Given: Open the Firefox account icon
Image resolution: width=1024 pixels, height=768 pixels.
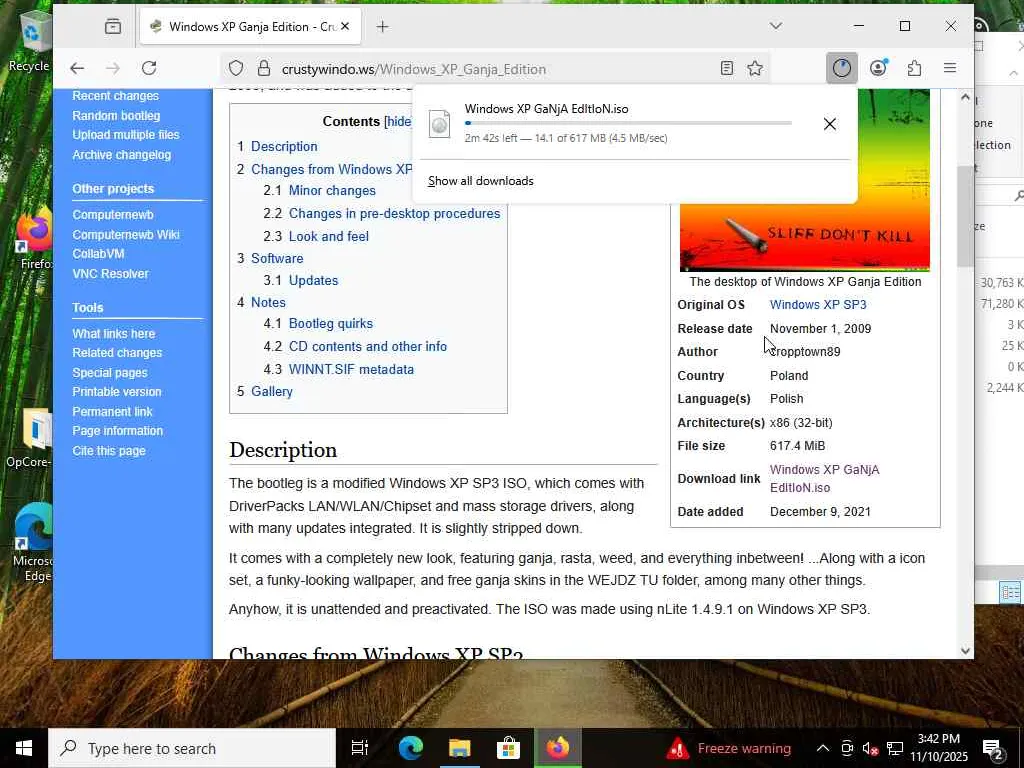Looking at the screenshot, I should pyautogui.click(x=878, y=68).
